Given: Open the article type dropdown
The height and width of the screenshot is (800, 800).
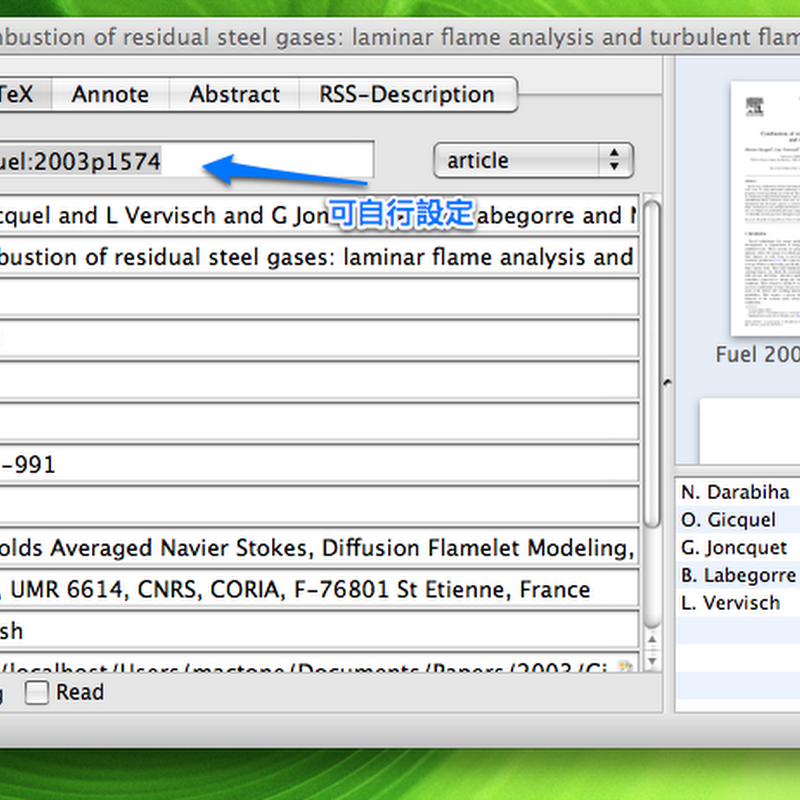Looking at the screenshot, I should pyautogui.click(x=532, y=160).
